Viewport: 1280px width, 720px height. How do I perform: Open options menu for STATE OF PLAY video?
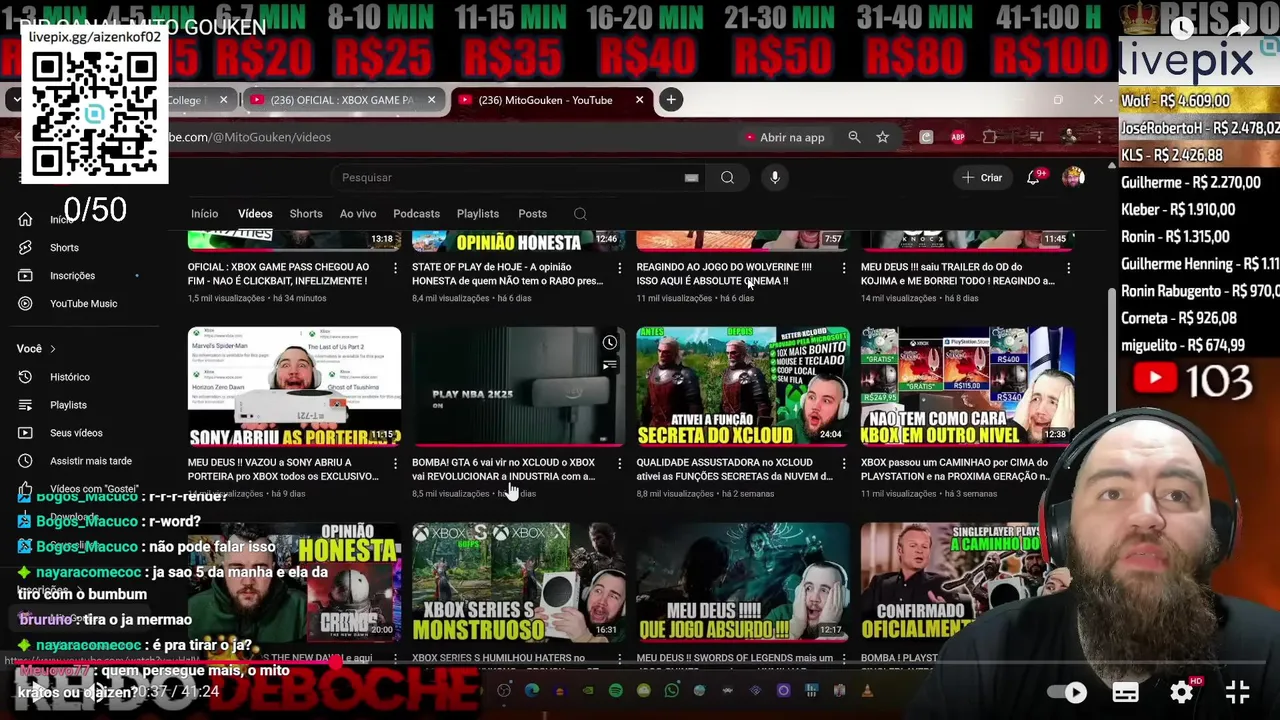pos(619,268)
